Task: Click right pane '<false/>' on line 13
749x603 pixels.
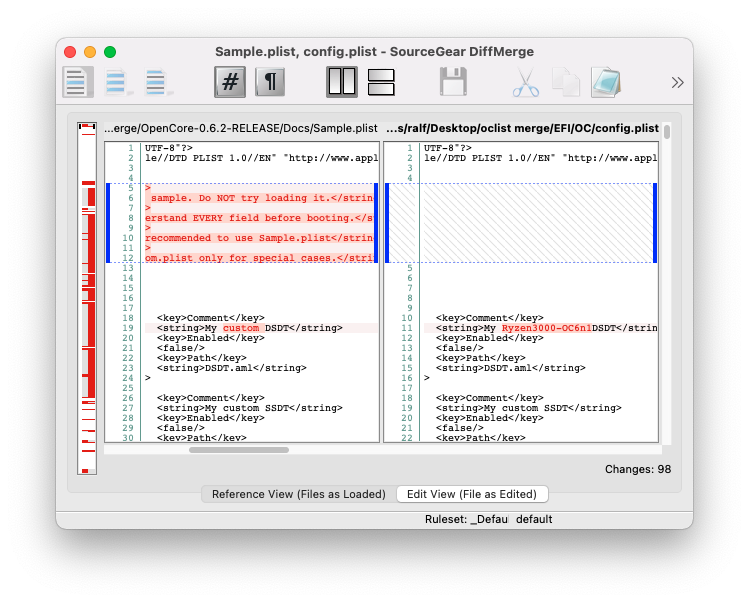Action: [460, 348]
